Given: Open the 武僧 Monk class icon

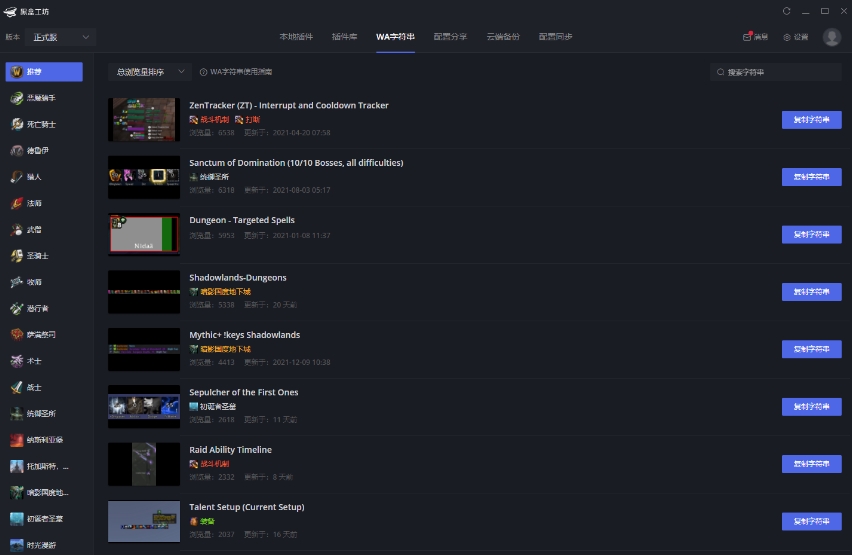Looking at the screenshot, I should pyautogui.click(x=17, y=229).
